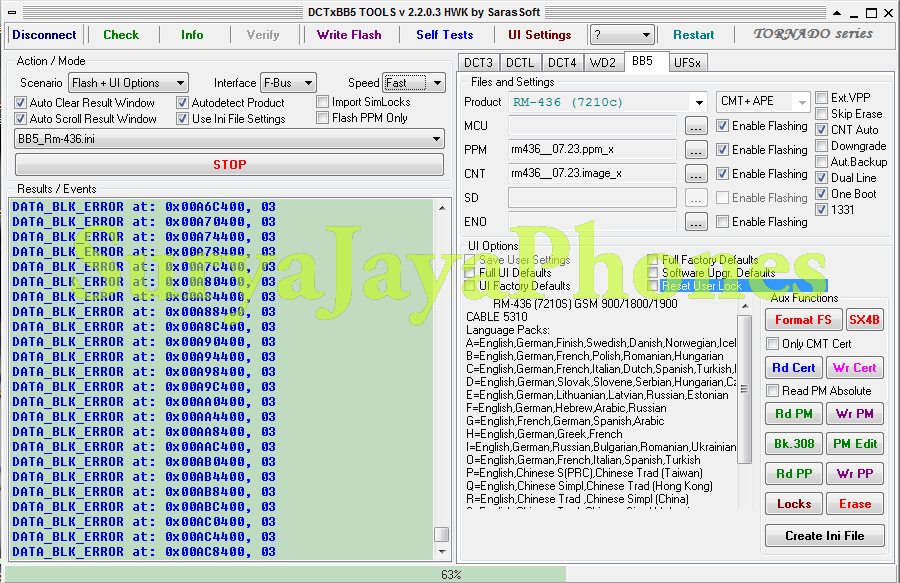Open the ENO file browse icon
The image size is (900, 583).
coord(696,221)
